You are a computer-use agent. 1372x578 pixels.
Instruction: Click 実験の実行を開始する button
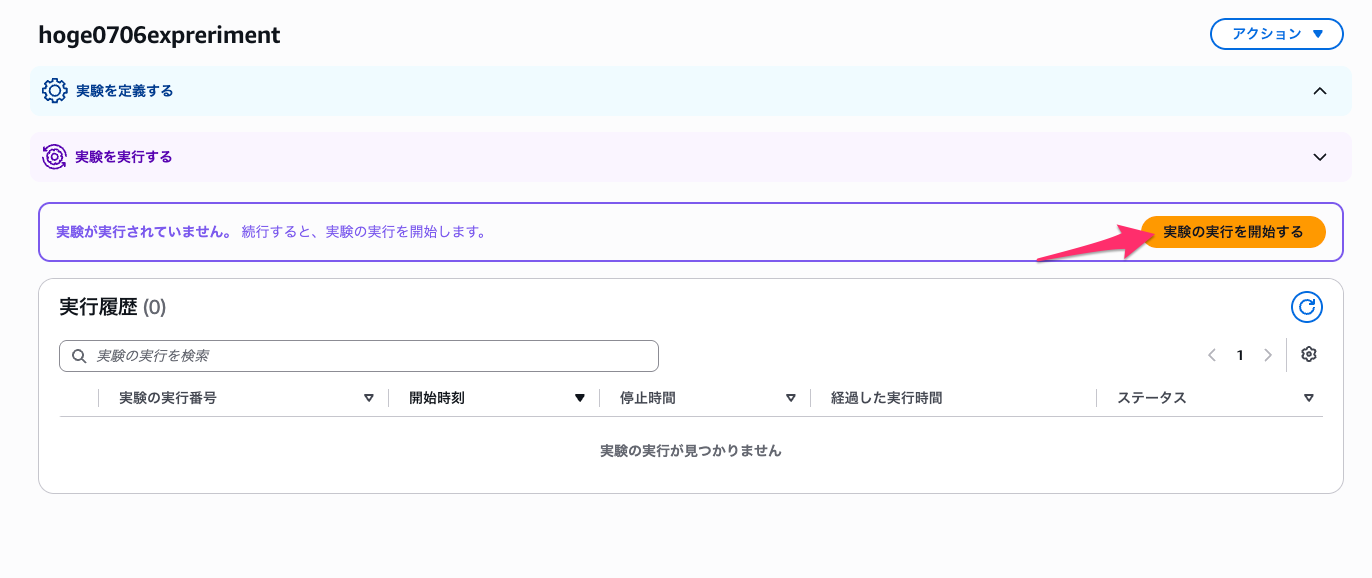(1233, 232)
